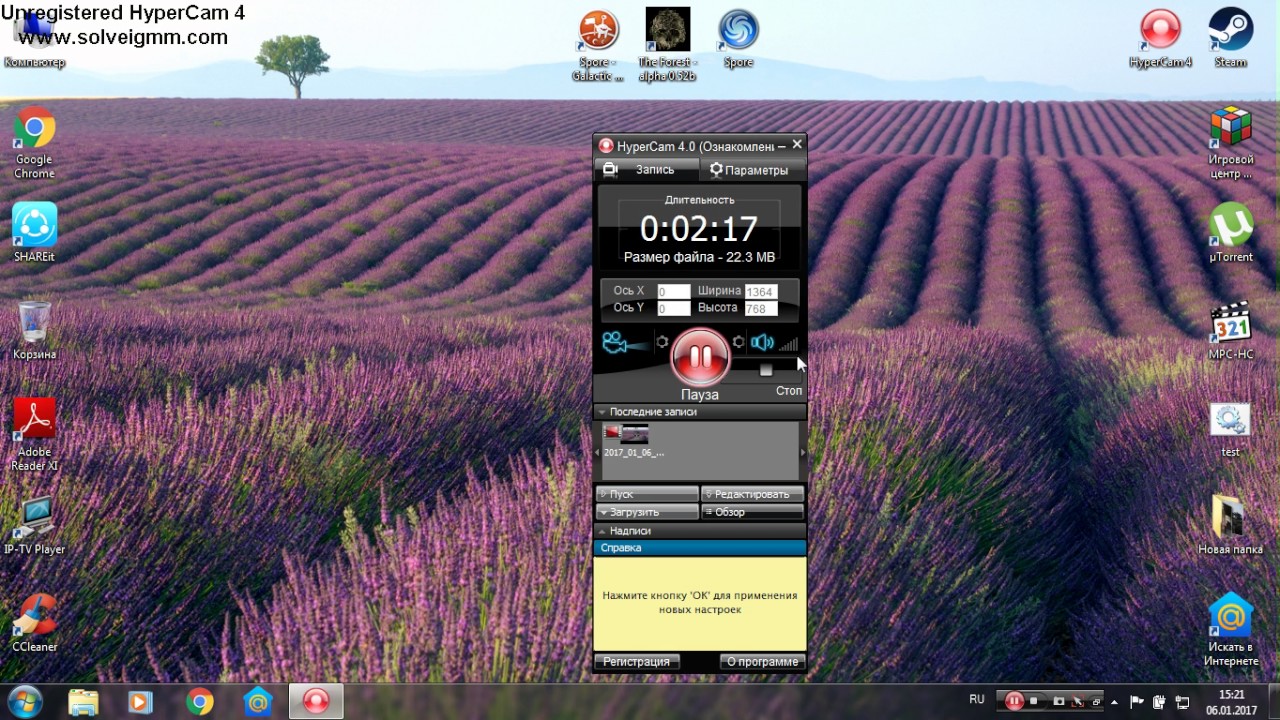Click the Ширина input field

(761, 291)
